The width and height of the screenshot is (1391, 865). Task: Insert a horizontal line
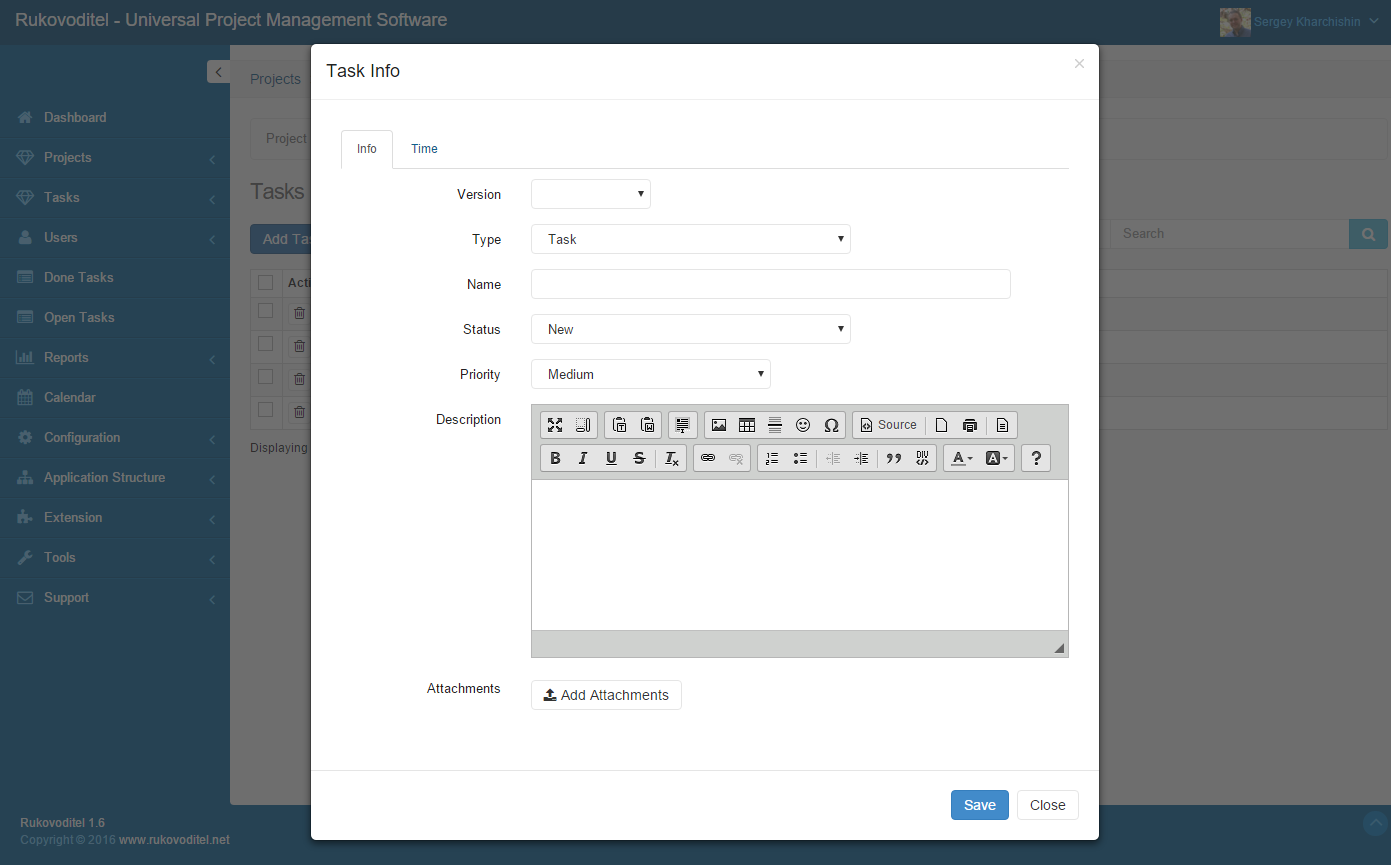(x=775, y=425)
